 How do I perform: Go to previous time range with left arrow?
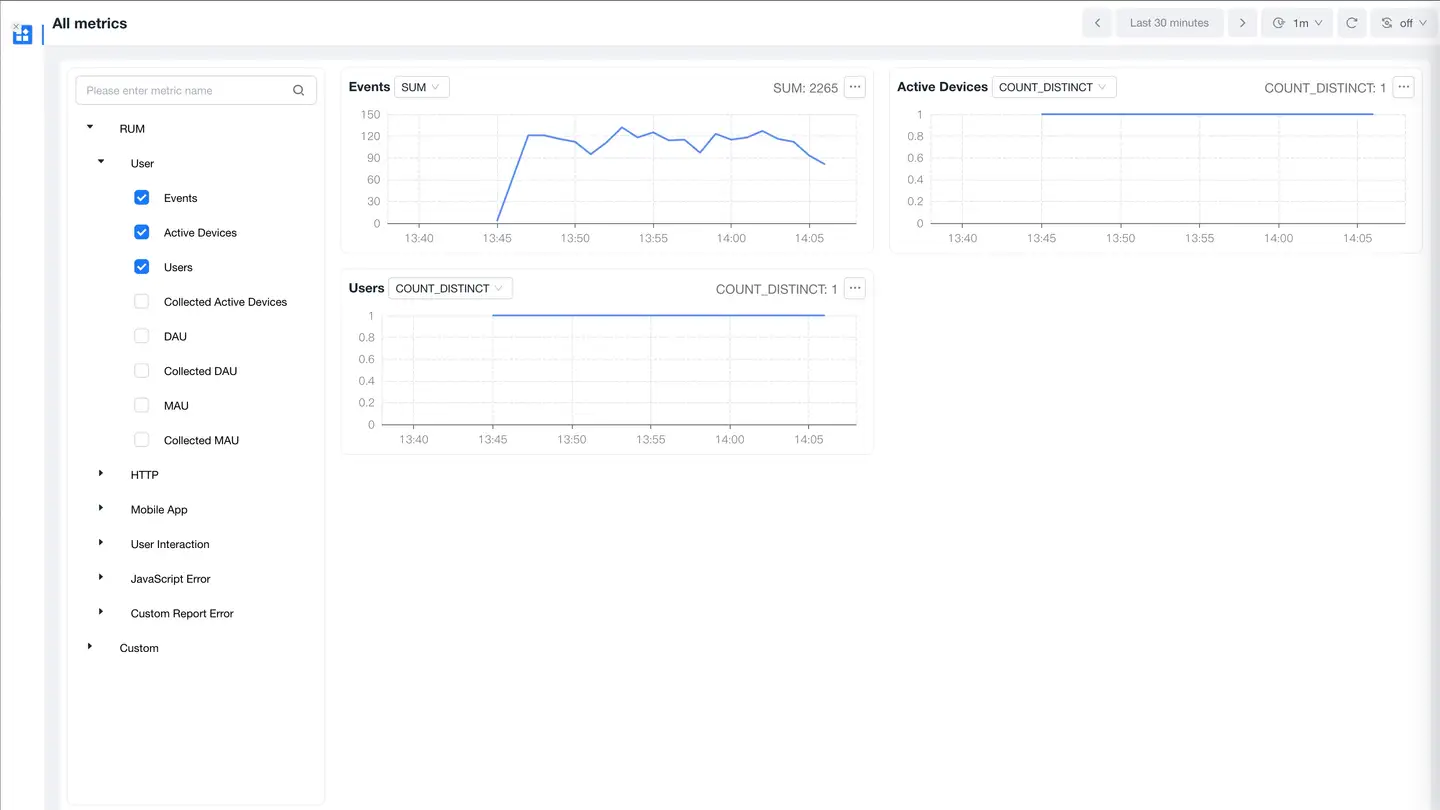point(1097,23)
